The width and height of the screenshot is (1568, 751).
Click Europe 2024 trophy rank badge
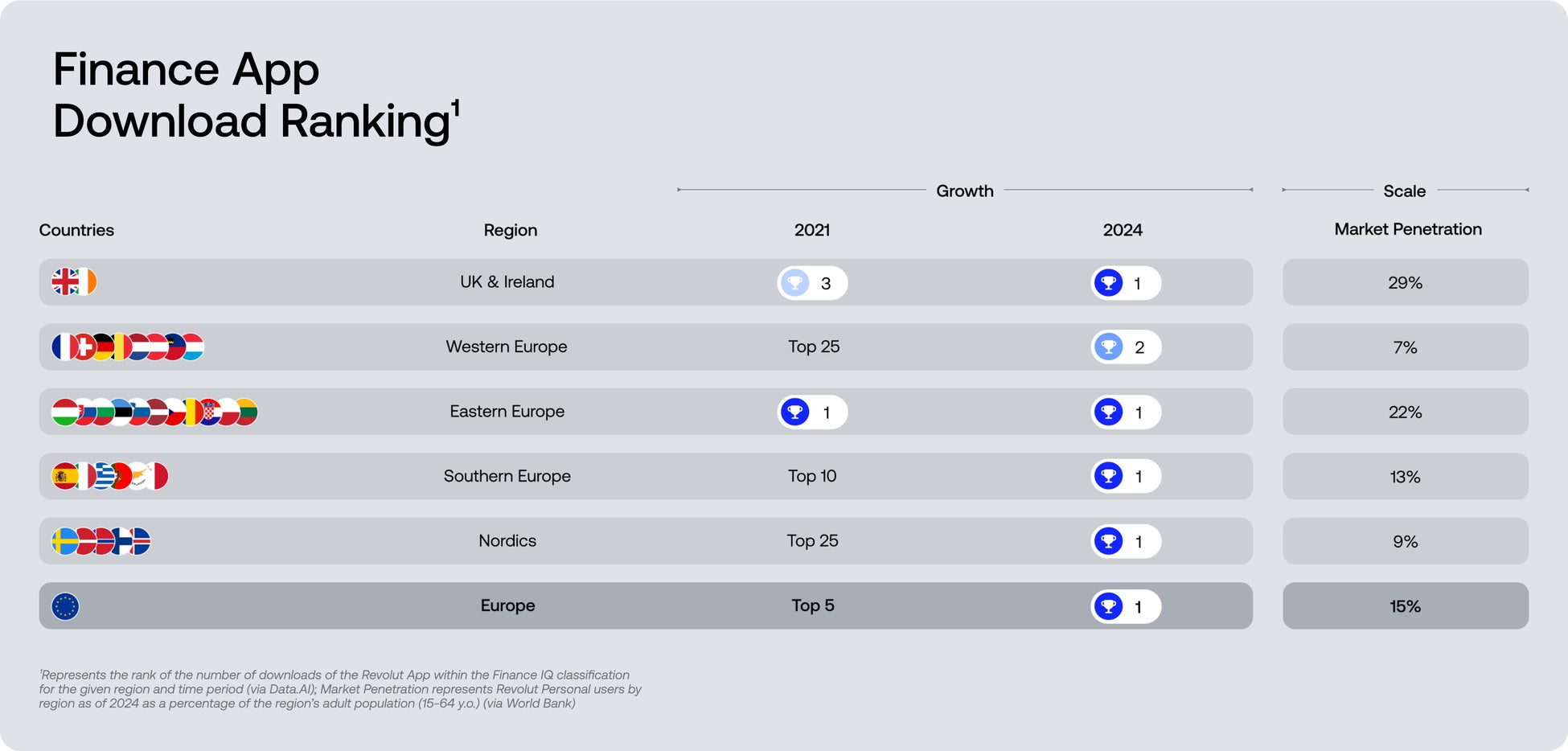(x=1126, y=606)
